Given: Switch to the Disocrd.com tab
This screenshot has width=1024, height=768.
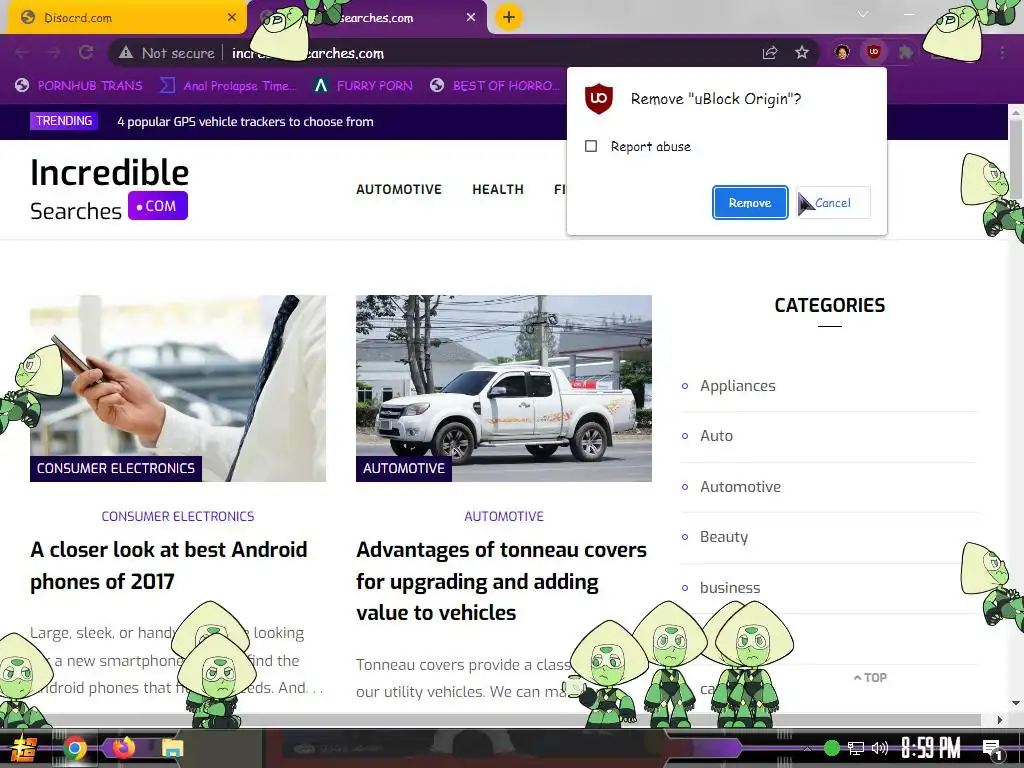Looking at the screenshot, I should [x=127, y=18].
